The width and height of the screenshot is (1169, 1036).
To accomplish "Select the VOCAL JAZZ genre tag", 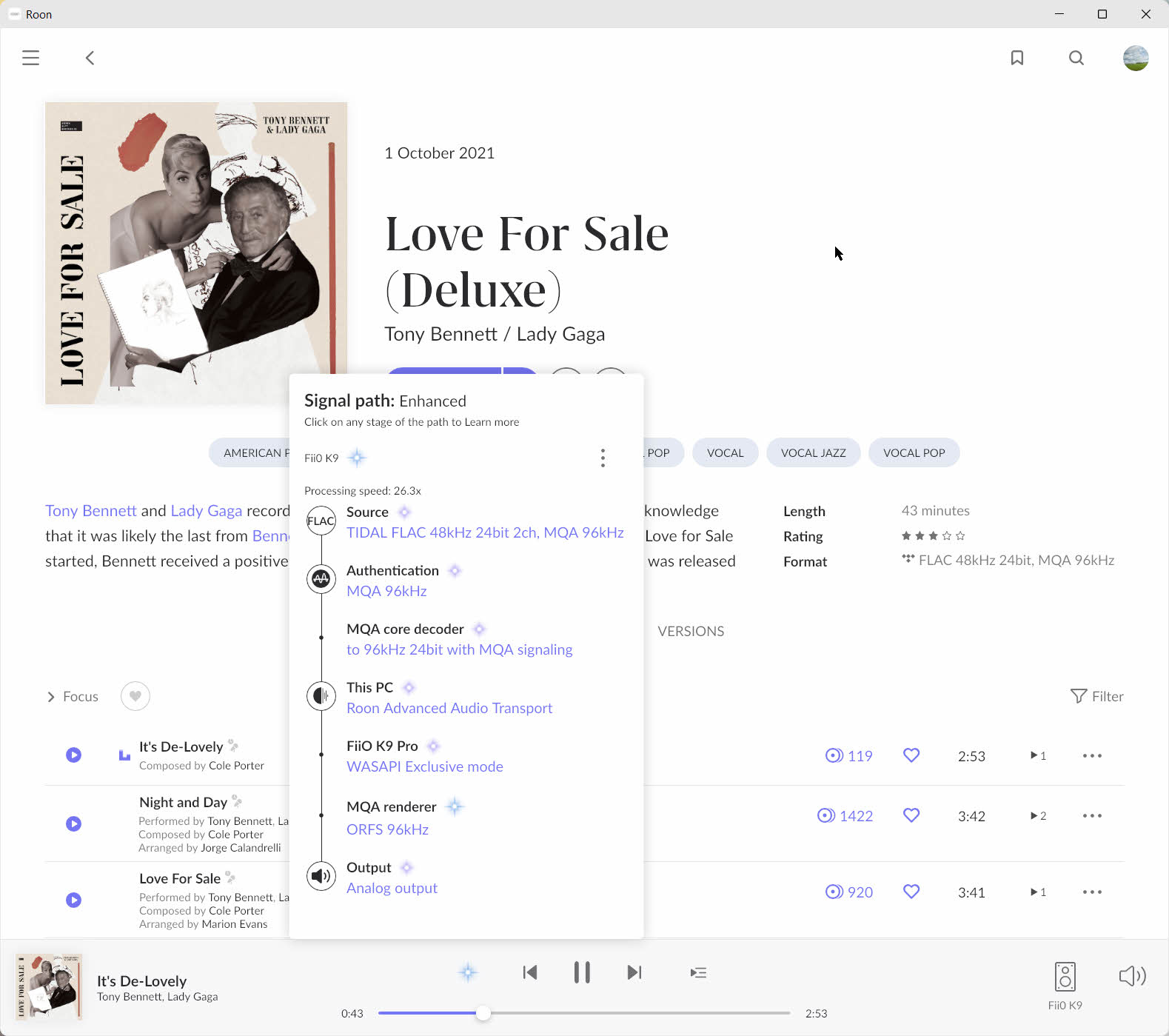I will tap(813, 452).
